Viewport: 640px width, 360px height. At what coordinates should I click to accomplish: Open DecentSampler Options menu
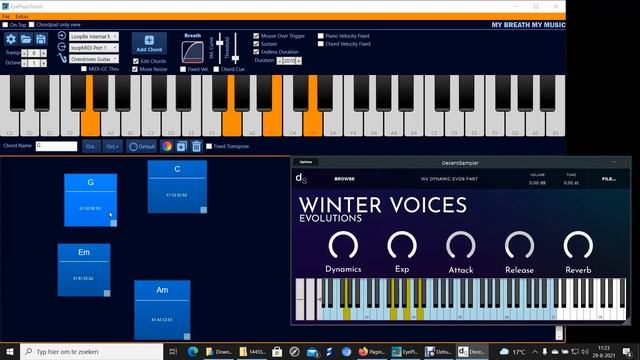[x=306, y=162]
